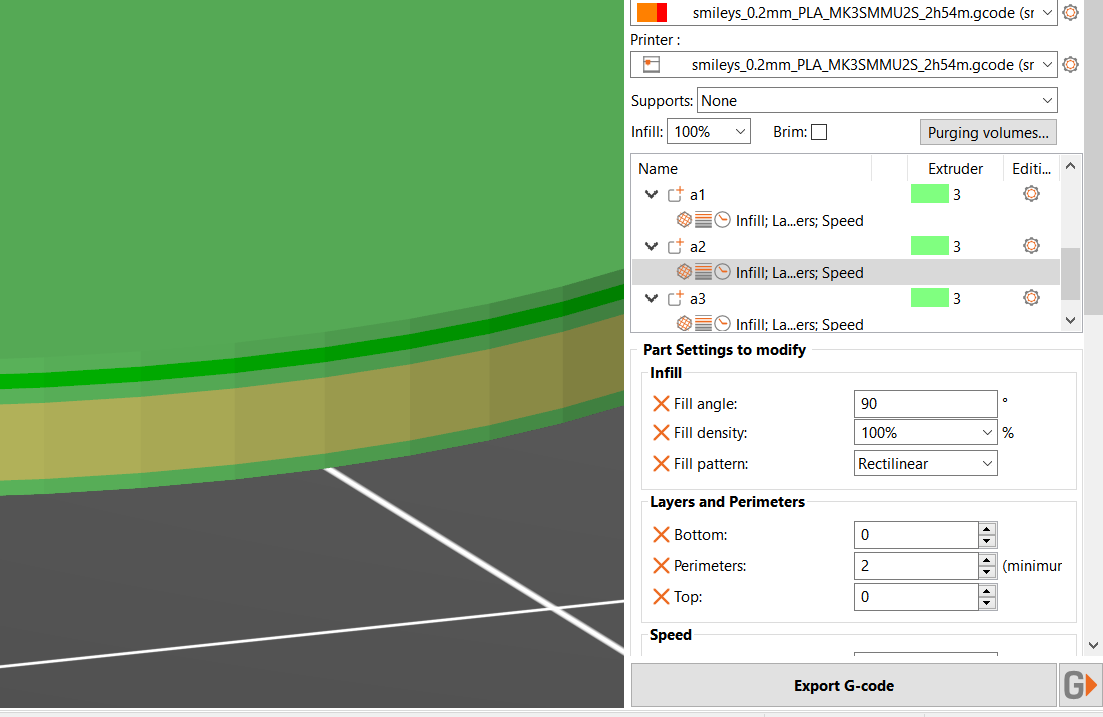
Task: Click the gear icon beside the filament preset
Action: pyautogui.click(x=1070, y=13)
